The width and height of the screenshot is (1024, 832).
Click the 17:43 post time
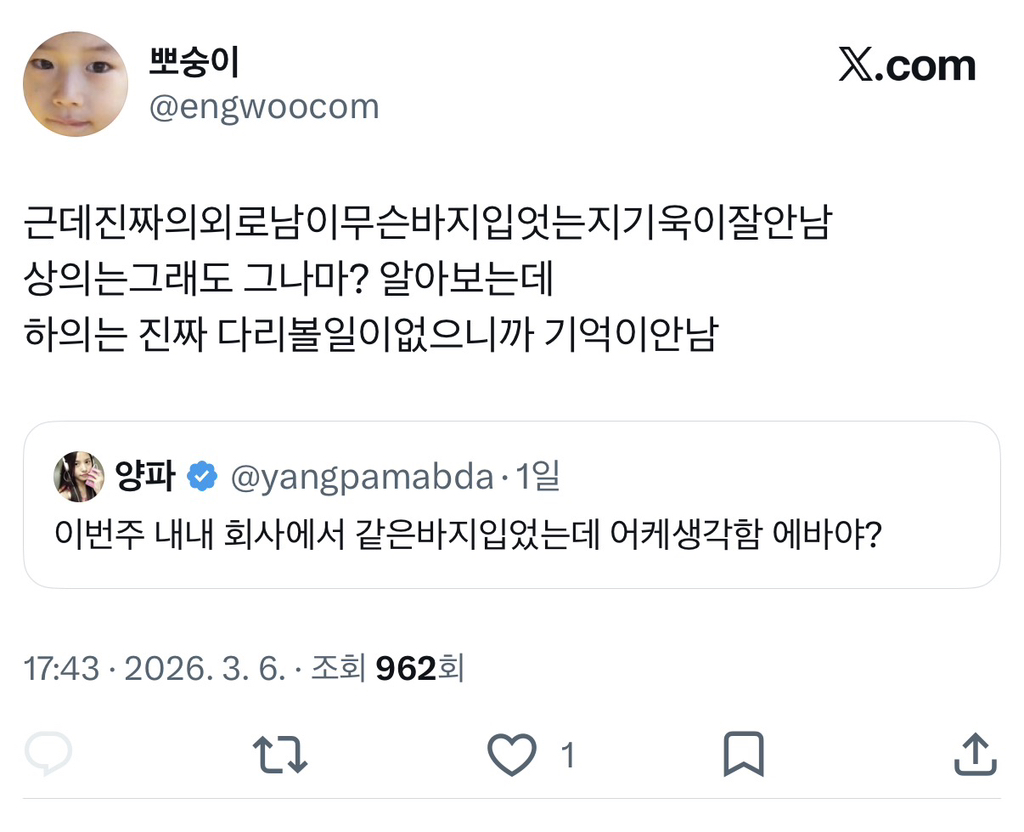pyautogui.click(x=61, y=668)
